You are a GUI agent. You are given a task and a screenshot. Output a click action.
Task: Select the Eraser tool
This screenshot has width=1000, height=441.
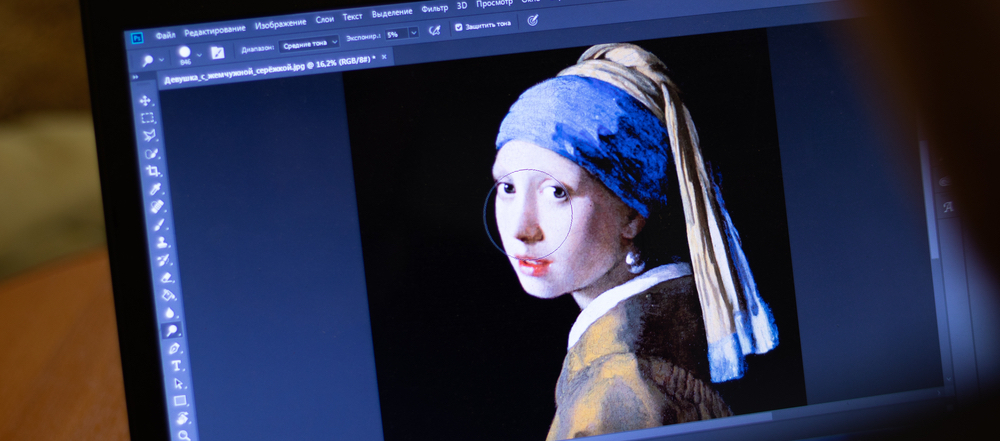[166, 278]
